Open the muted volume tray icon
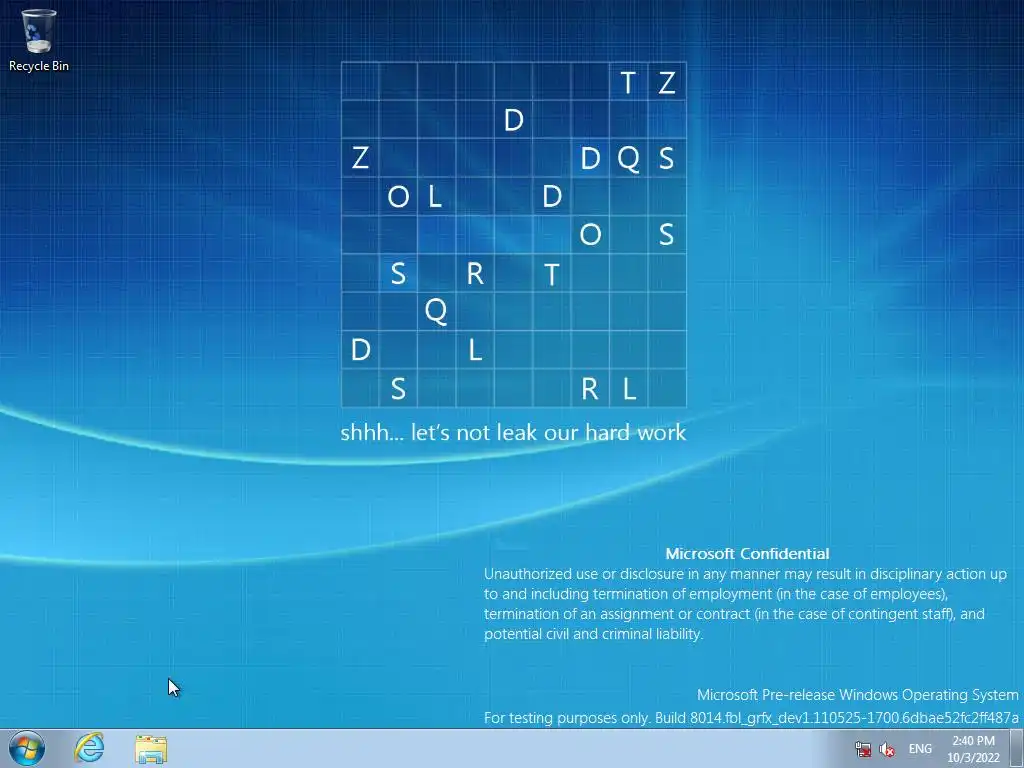The width and height of the screenshot is (1024, 768). (887, 749)
